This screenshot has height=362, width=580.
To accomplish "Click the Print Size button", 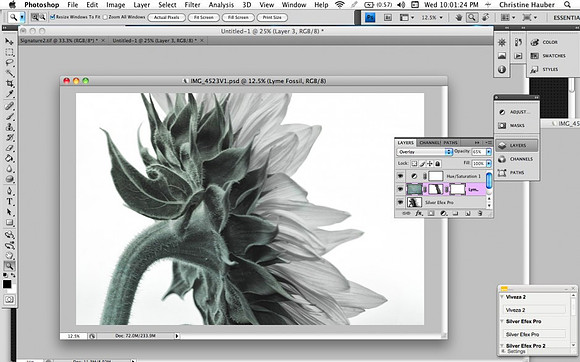I will point(272,17).
